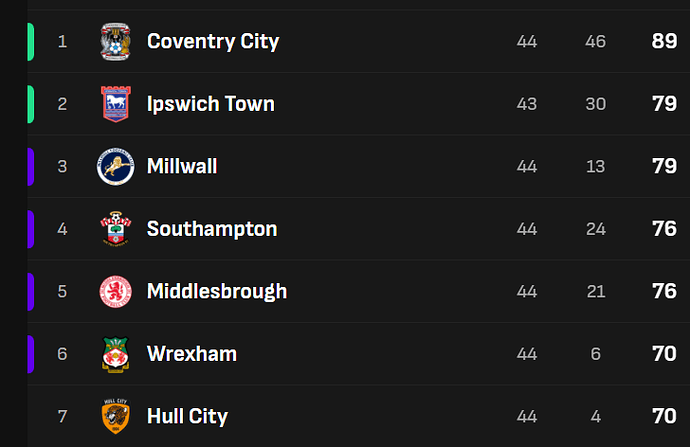
Task: Open the Ipswich Town team link
Action: [x=211, y=104]
